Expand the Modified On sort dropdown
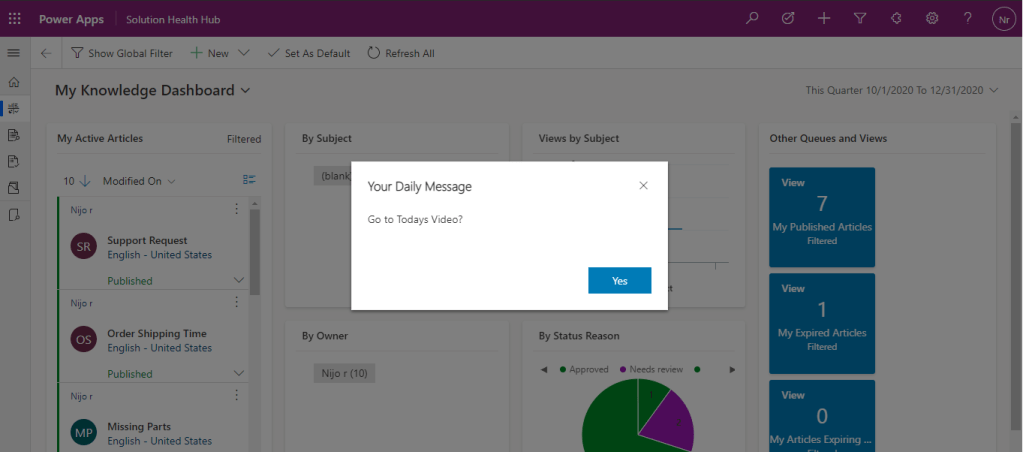This screenshot has width=1023, height=452. pos(172,181)
